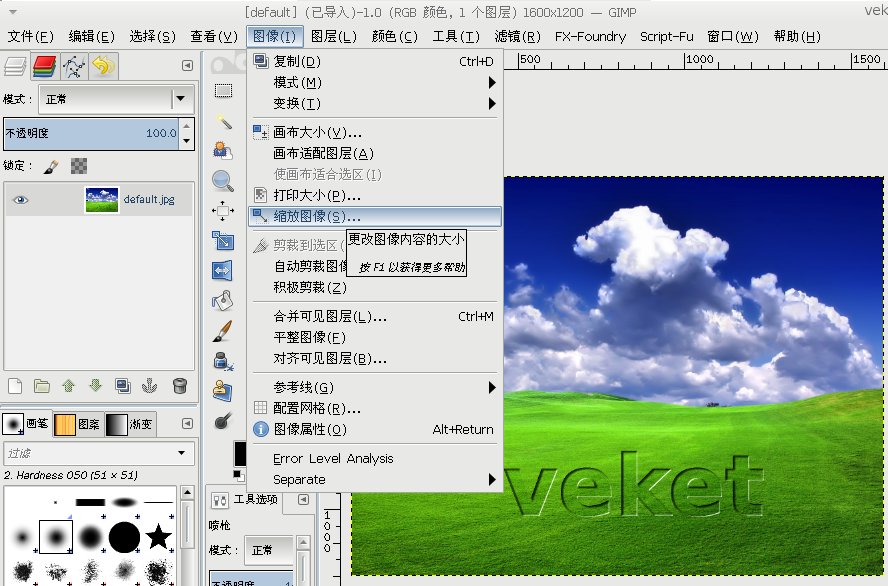Viewport: 888px width, 586px height.
Task: Select the Move tool
Action: (x=223, y=211)
